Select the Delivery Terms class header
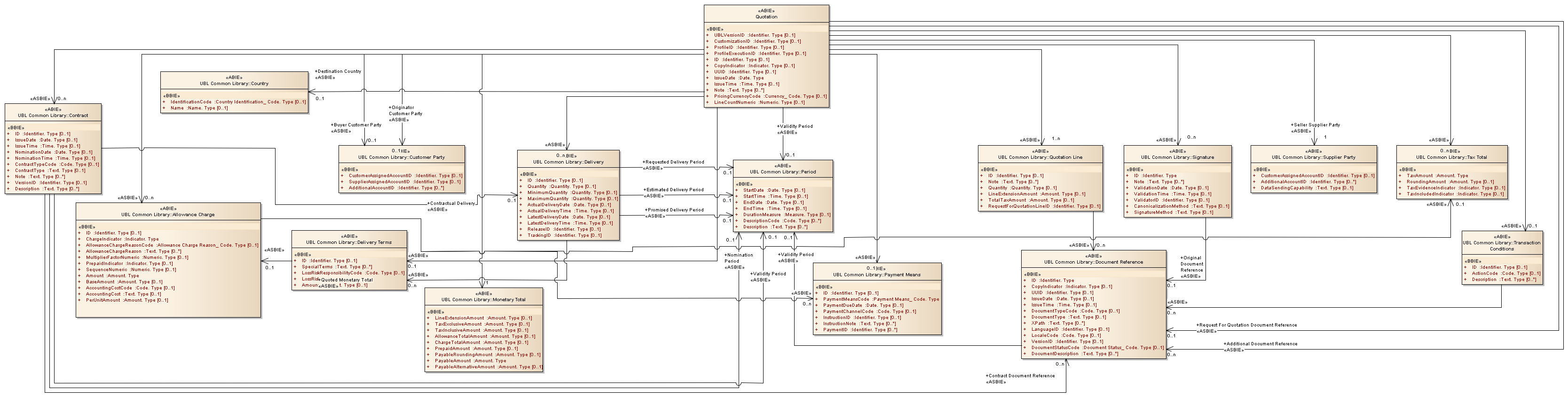The height and width of the screenshot is (397, 1568). [x=349, y=242]
